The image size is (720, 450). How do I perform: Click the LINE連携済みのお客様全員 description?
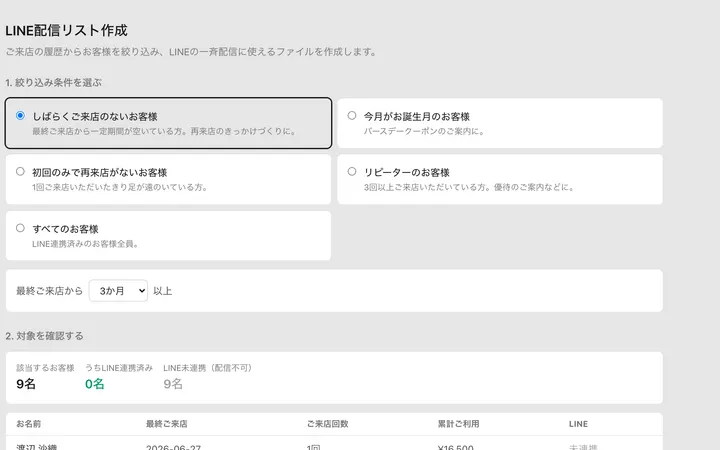tap(85, 244)
